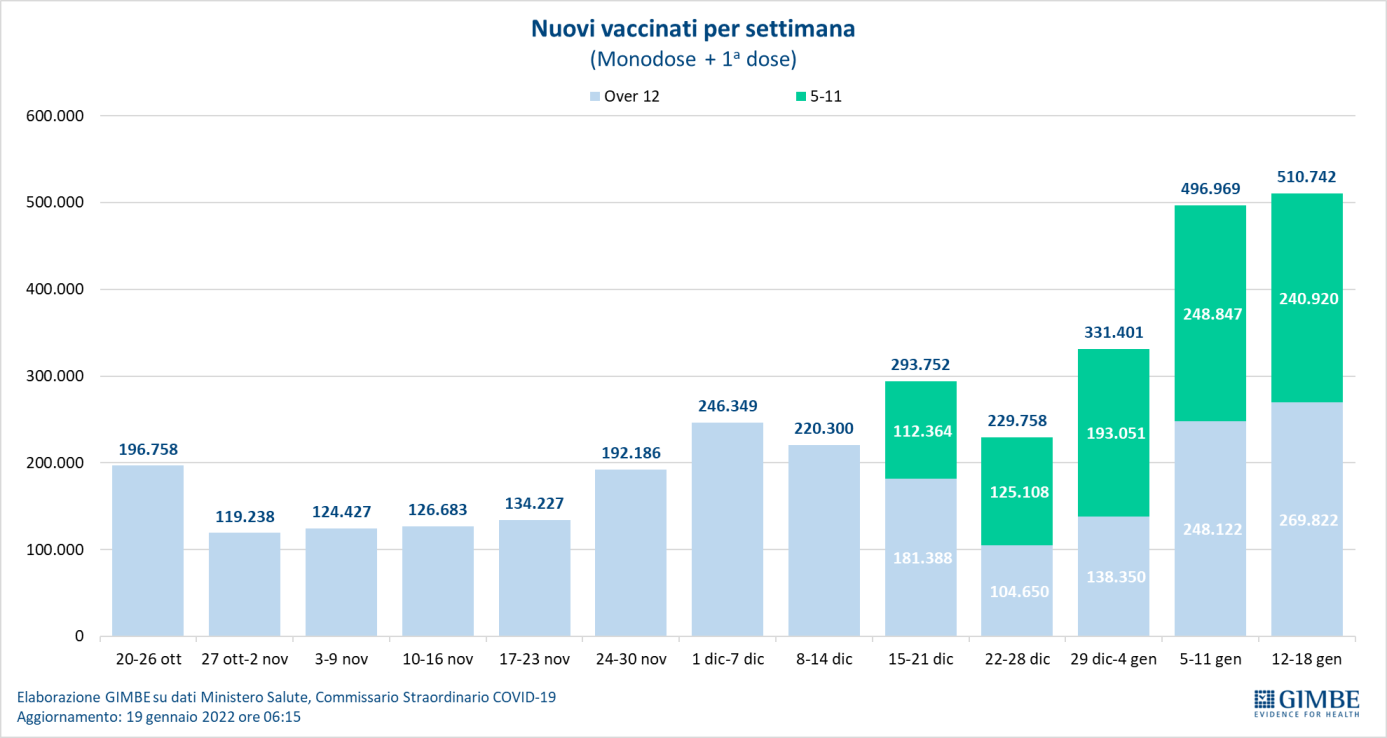Viewport: 1387px width, 738px height.
Task: Click the x-axis label '29 dic-4 gen'
Action: coord(1115,659)
